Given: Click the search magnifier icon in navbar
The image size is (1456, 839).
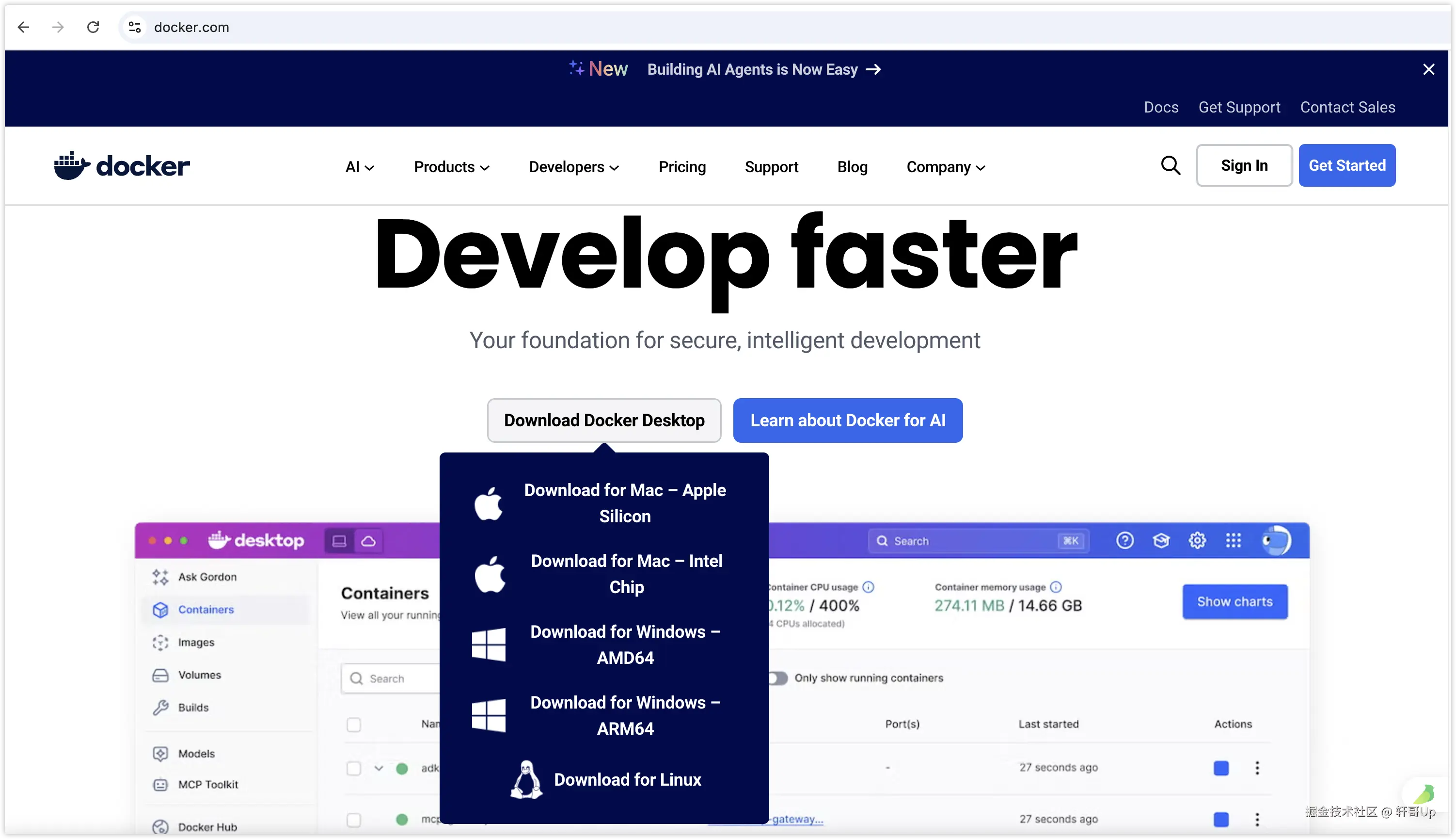Looking at the screenshot, I should [x=1170, y=166].
